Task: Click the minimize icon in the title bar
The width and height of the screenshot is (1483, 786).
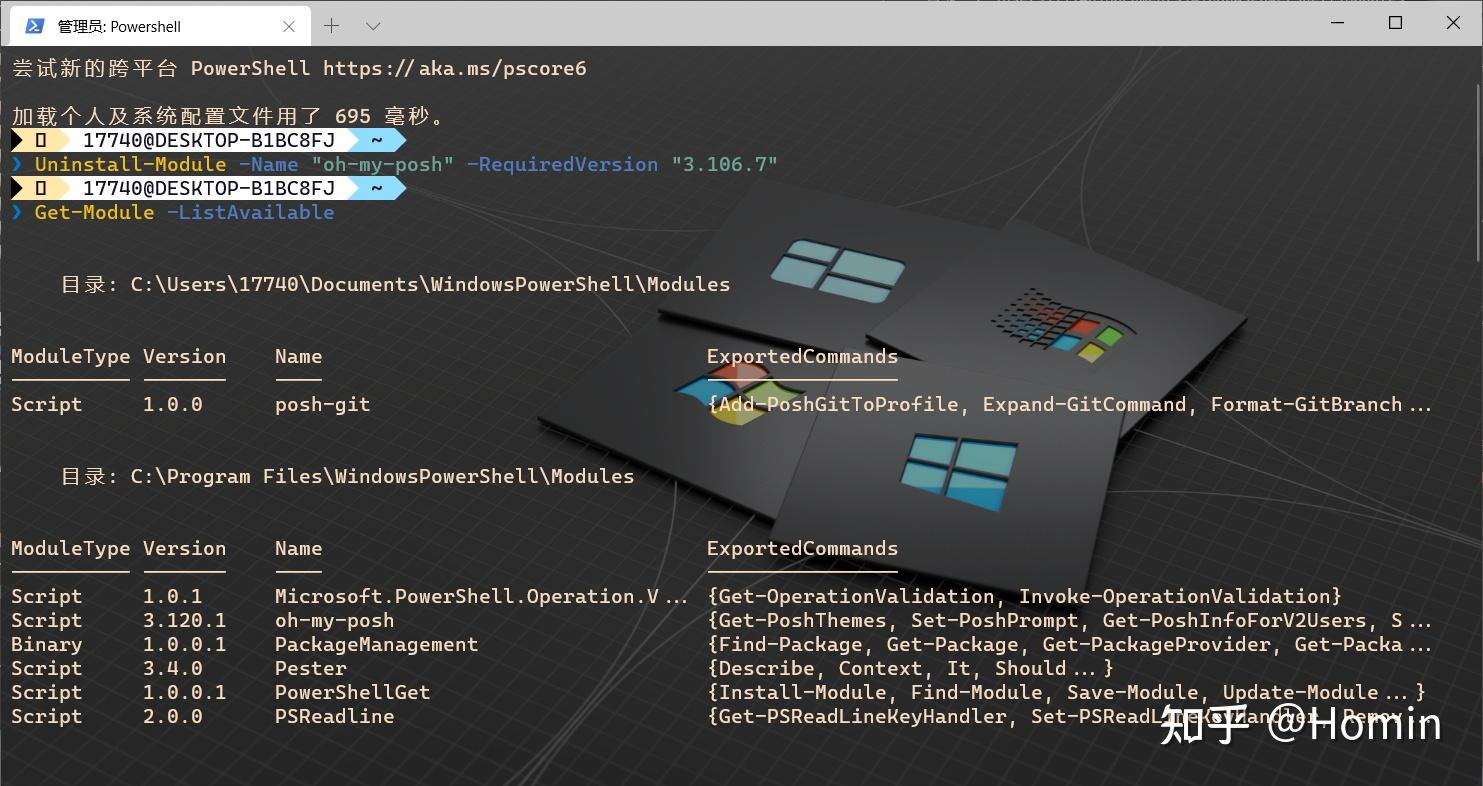Action: coord(1337,22)
